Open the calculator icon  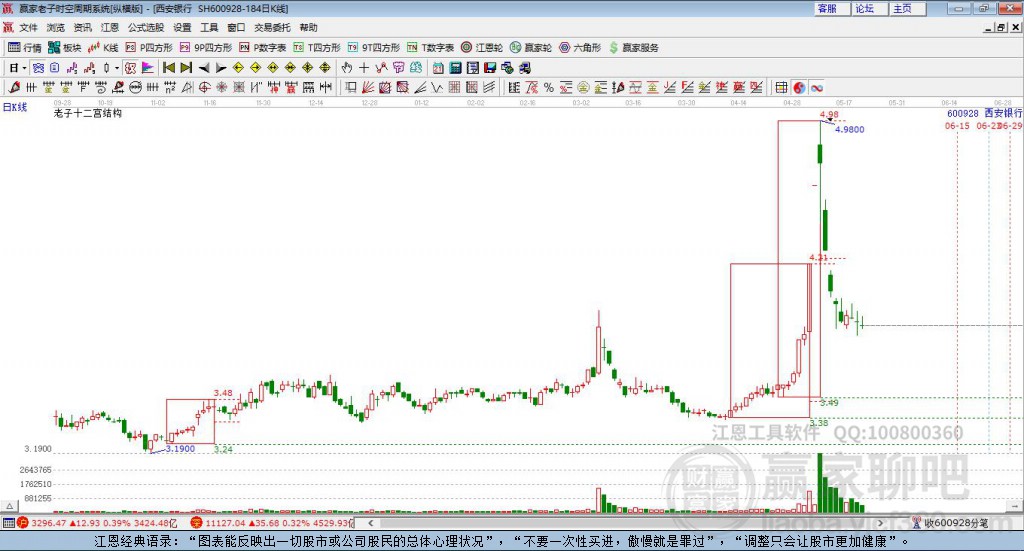click(x=455, y=68)
